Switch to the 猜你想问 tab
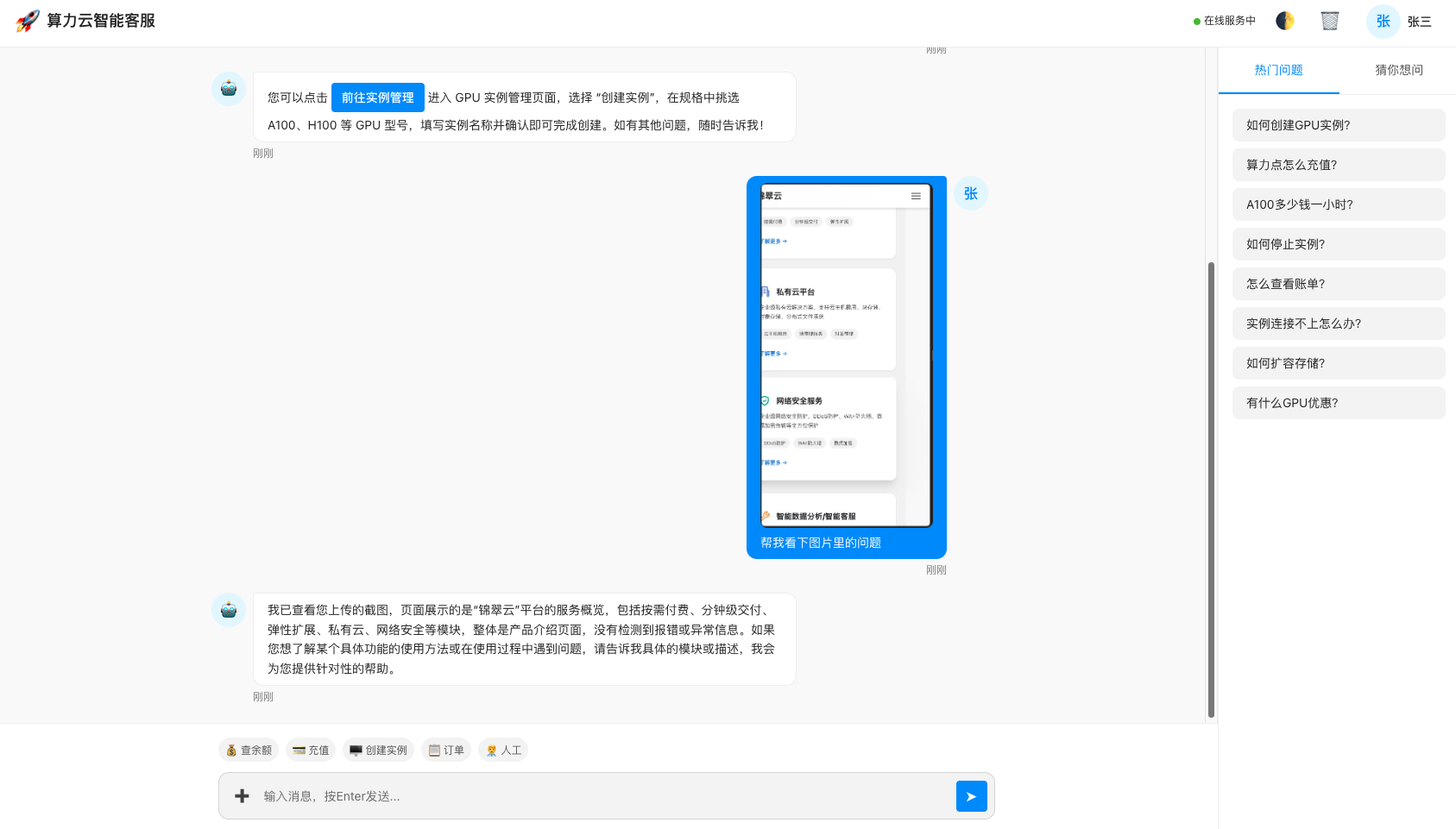This screenshot has height=829, width=1456. [1399, 70]
